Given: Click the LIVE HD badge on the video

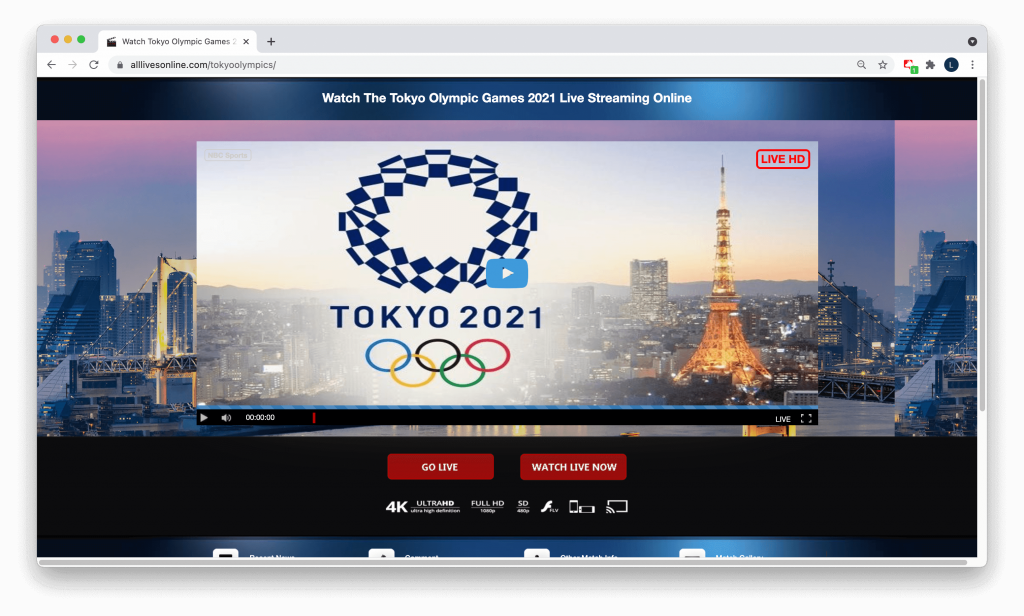Looking at the screenshot, I should (783, 159).
